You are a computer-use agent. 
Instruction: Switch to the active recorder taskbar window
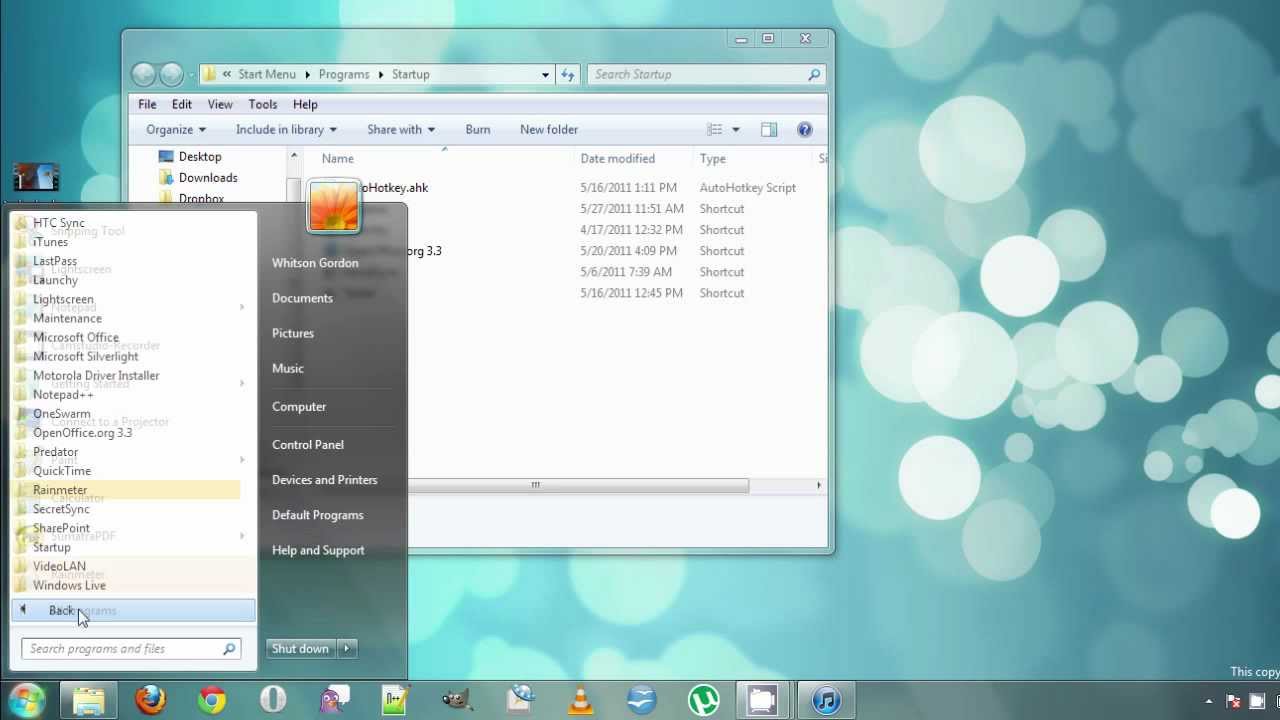[763, 700]
